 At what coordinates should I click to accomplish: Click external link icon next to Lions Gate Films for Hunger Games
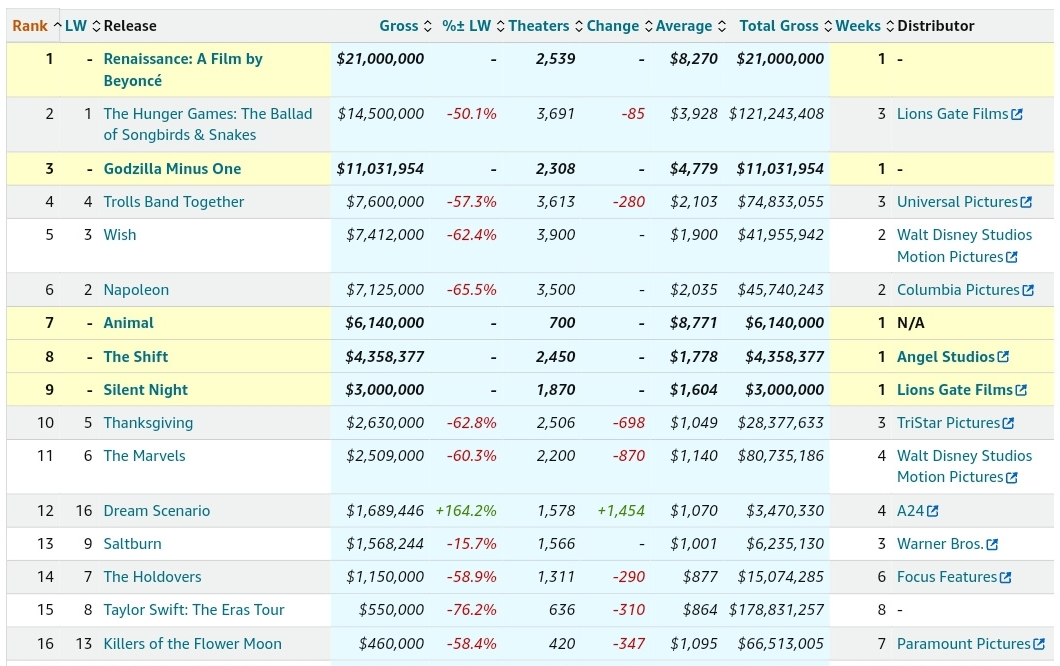pos(1017,114)
